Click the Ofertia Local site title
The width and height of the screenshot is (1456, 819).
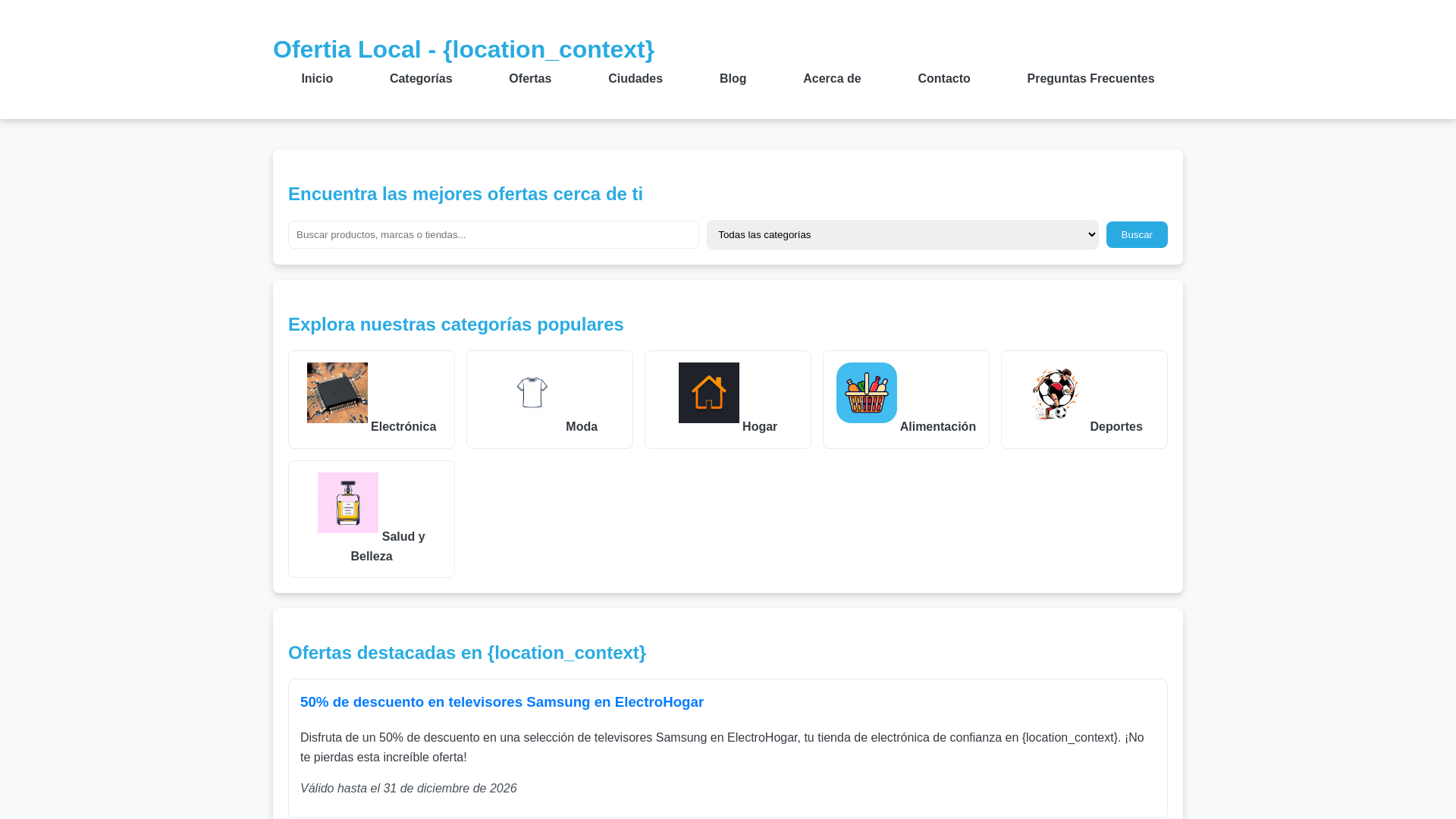coord(463,49)
